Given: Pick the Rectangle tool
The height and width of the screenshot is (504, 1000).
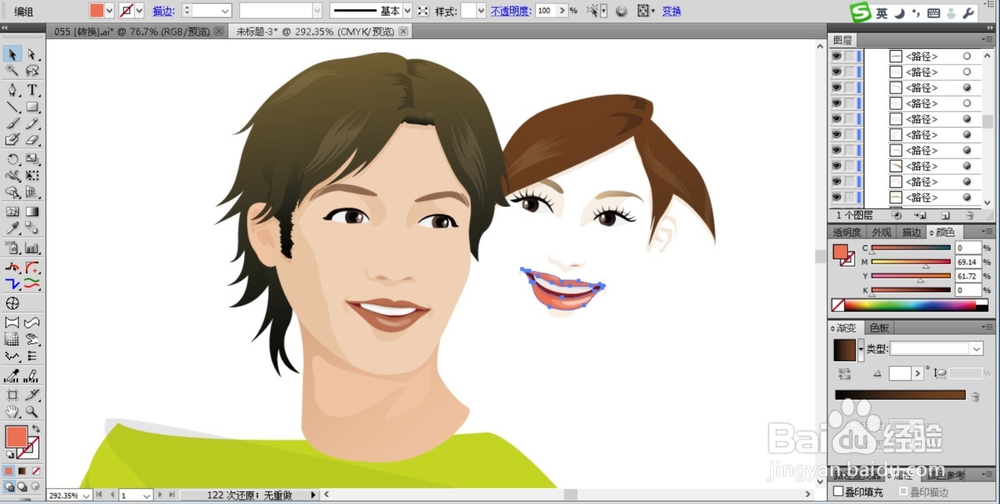Looking at the screenshot, I should pyautogui.click(x=32, y=107).
